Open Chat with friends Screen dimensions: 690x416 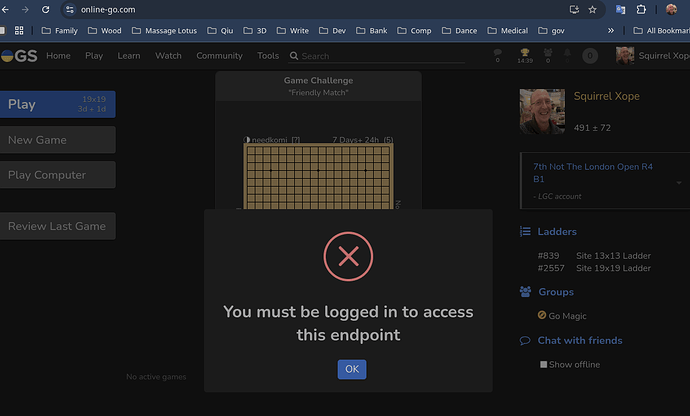(x=580, y=341)
